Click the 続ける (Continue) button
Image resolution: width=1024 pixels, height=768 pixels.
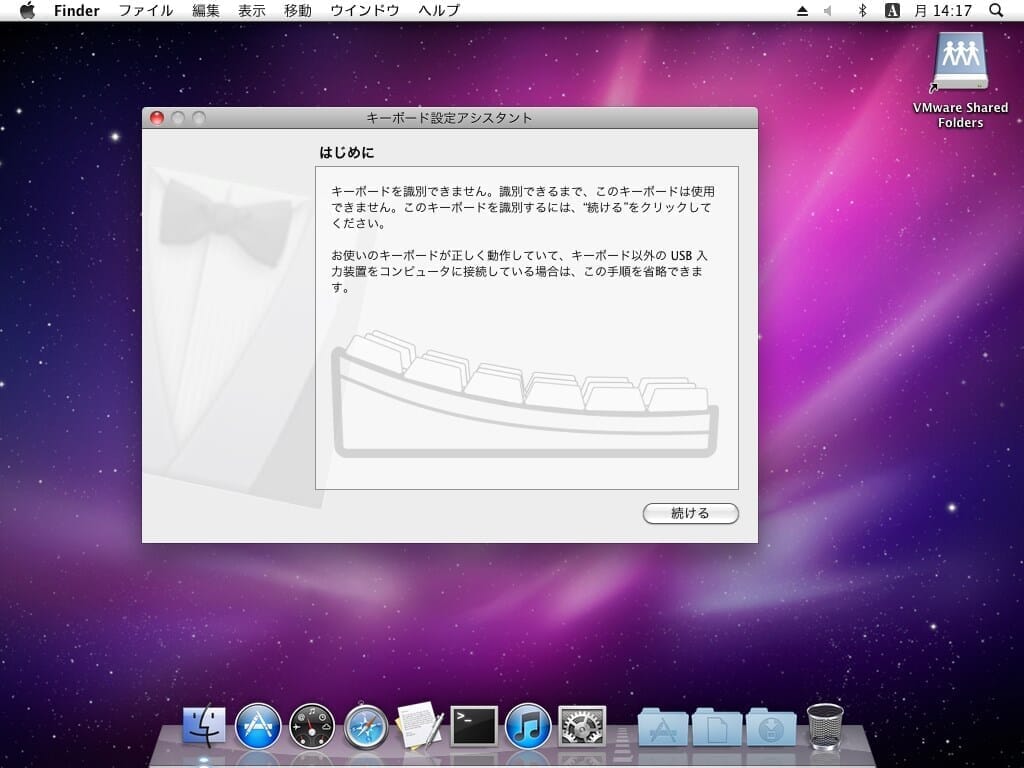[690, 513]
